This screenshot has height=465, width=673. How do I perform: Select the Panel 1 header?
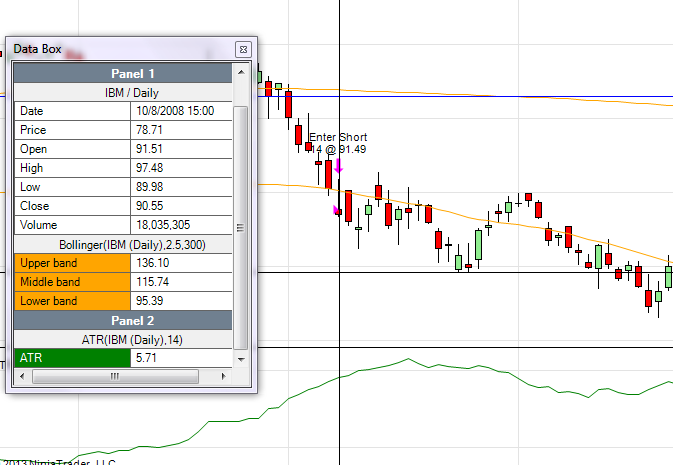(x=123, y=73)
